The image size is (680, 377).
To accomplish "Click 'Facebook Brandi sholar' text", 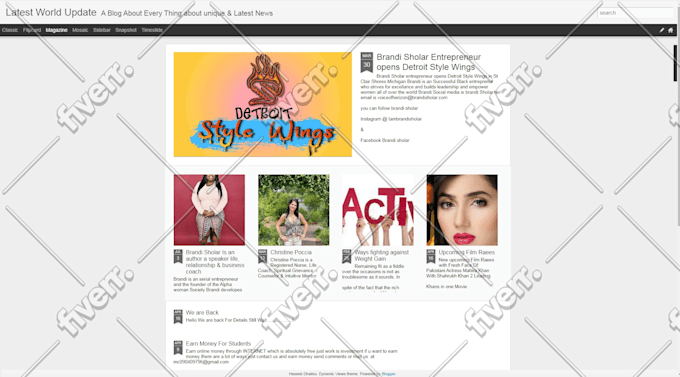I will [385, 140].
